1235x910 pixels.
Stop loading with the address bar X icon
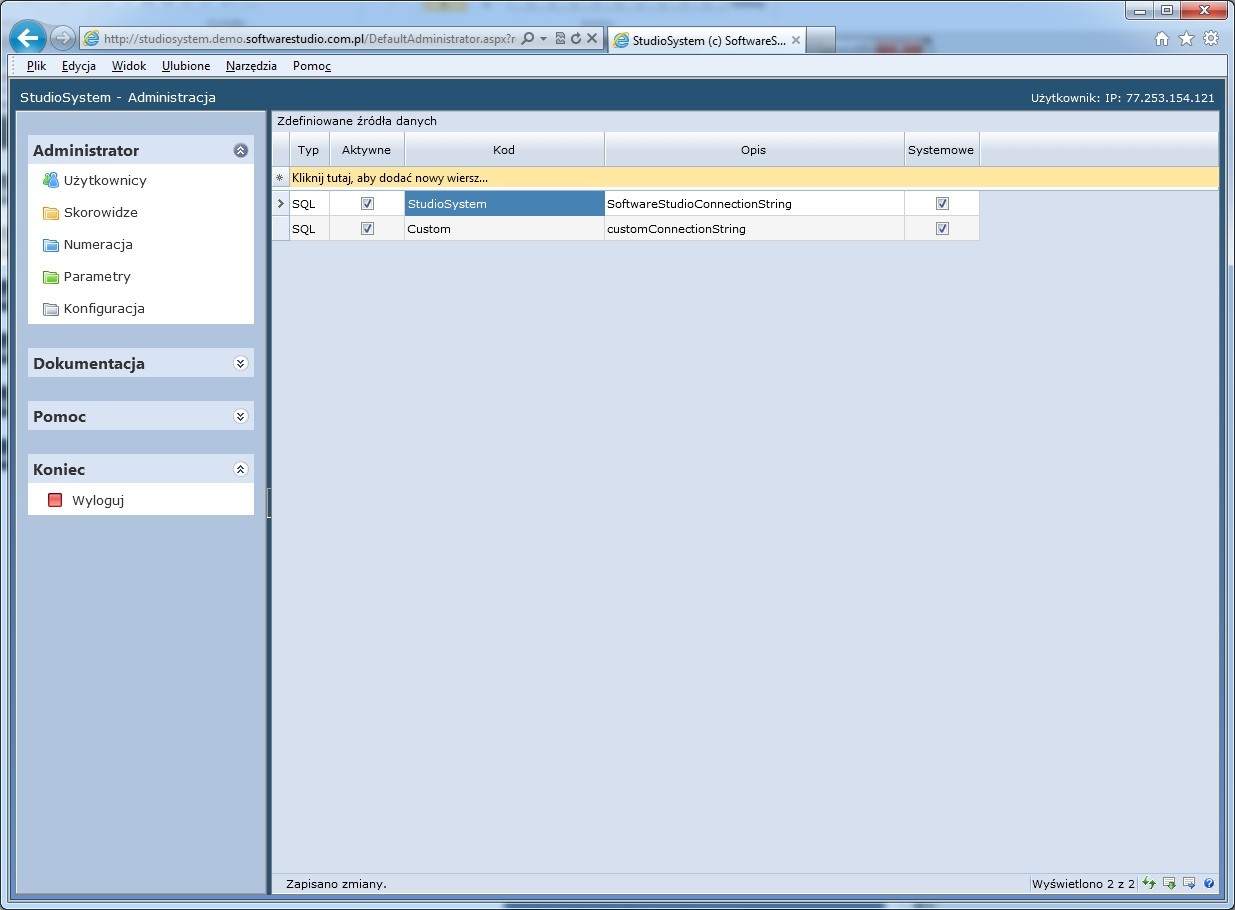(592, 38)
